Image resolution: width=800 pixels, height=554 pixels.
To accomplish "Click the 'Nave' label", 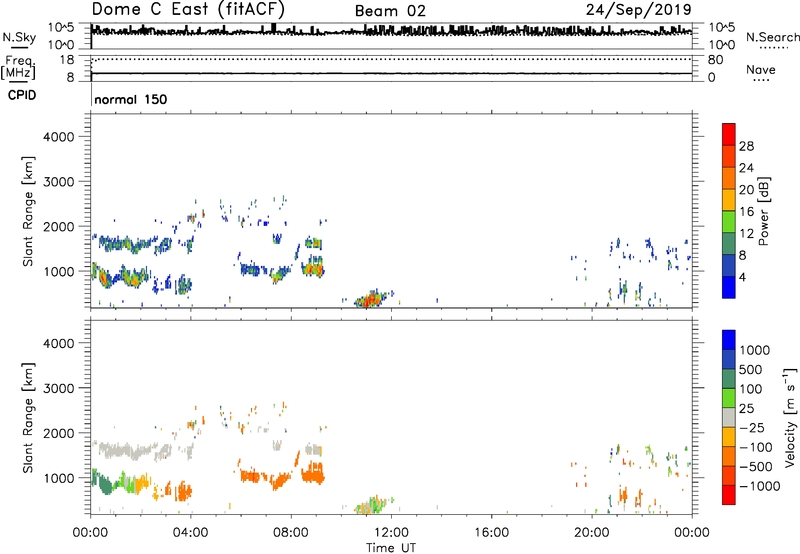I will point(761,70).
